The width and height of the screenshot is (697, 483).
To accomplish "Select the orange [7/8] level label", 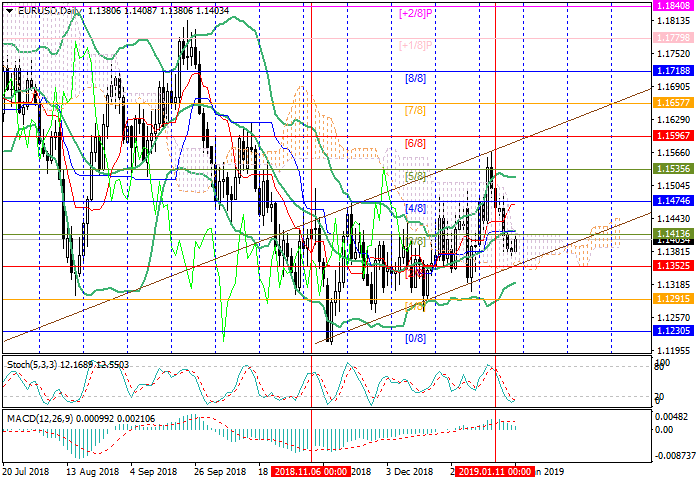I will point(415,109).
